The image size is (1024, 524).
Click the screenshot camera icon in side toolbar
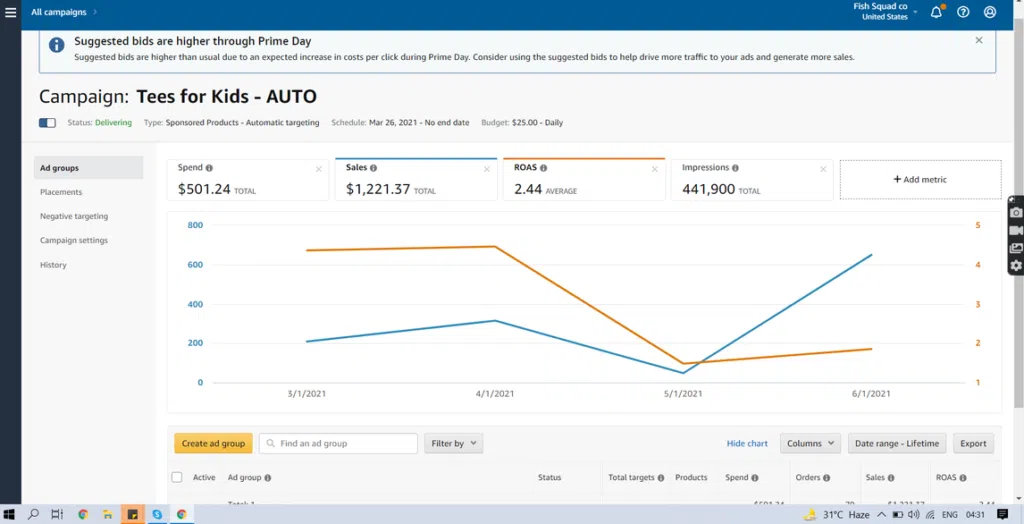pos(1016,212)
